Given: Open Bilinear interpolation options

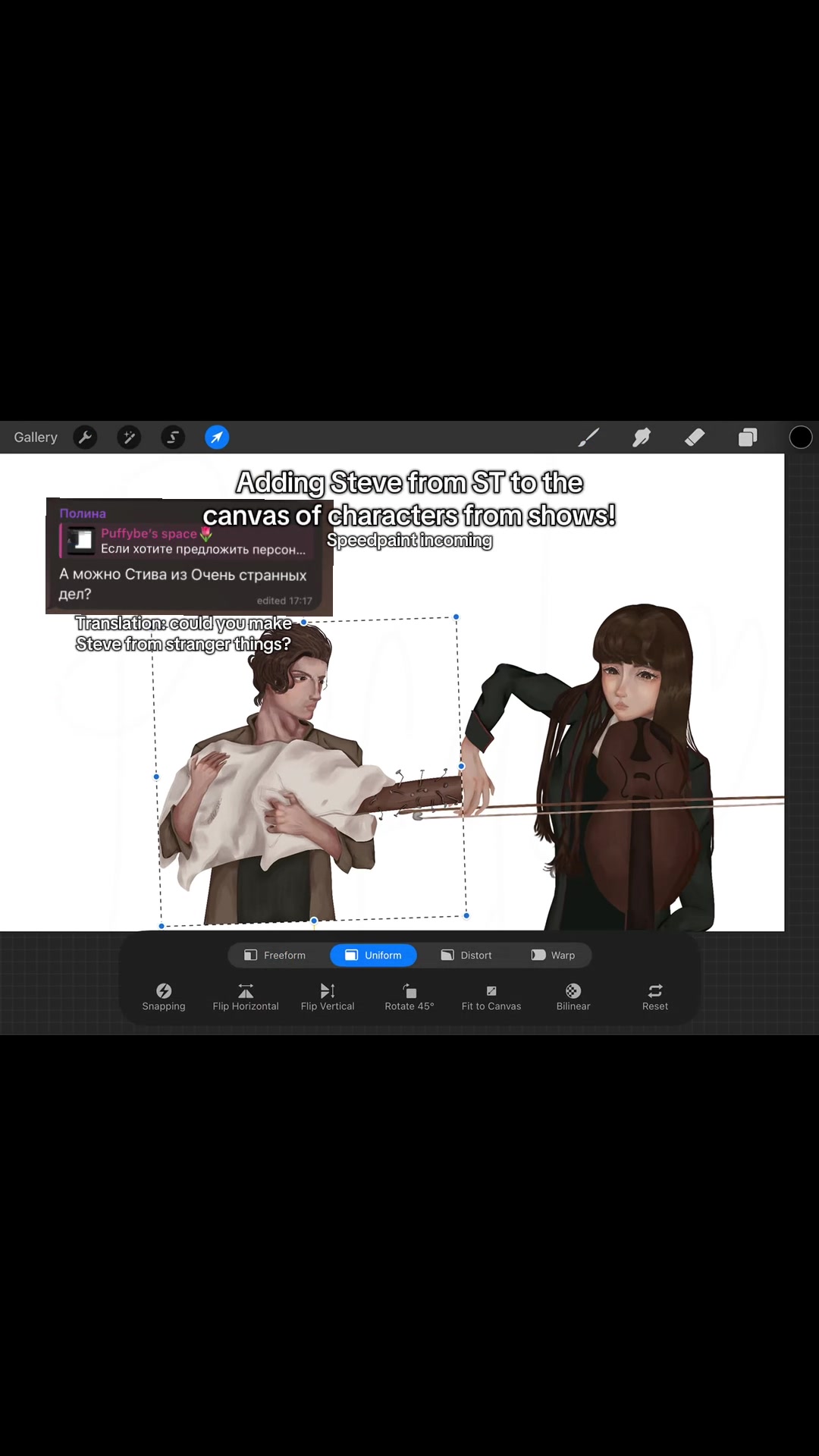Looking at the screenshot, I should 573,997.
